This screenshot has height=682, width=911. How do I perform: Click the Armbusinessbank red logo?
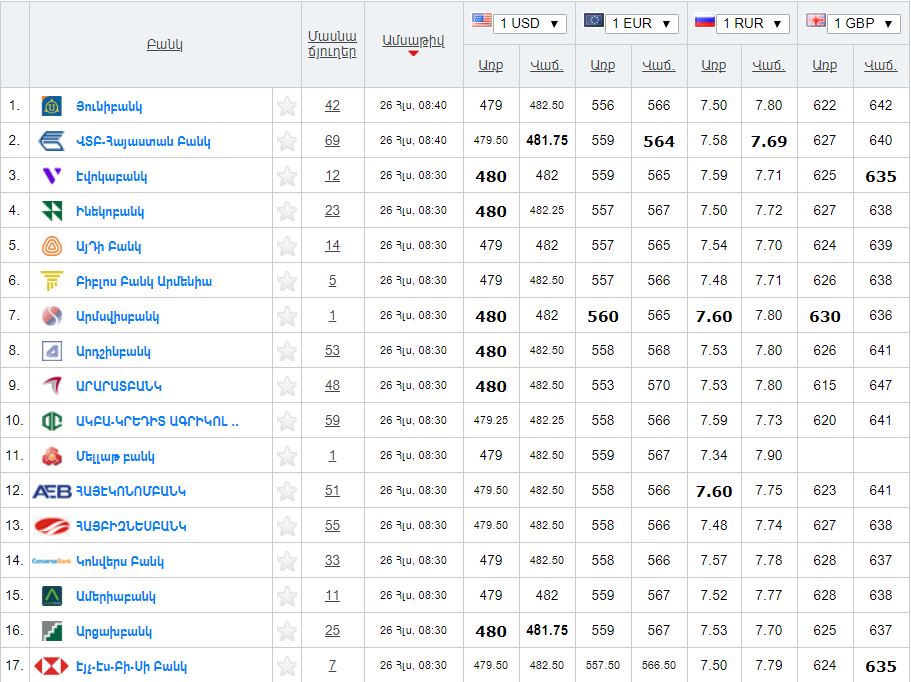pos(52,526)
